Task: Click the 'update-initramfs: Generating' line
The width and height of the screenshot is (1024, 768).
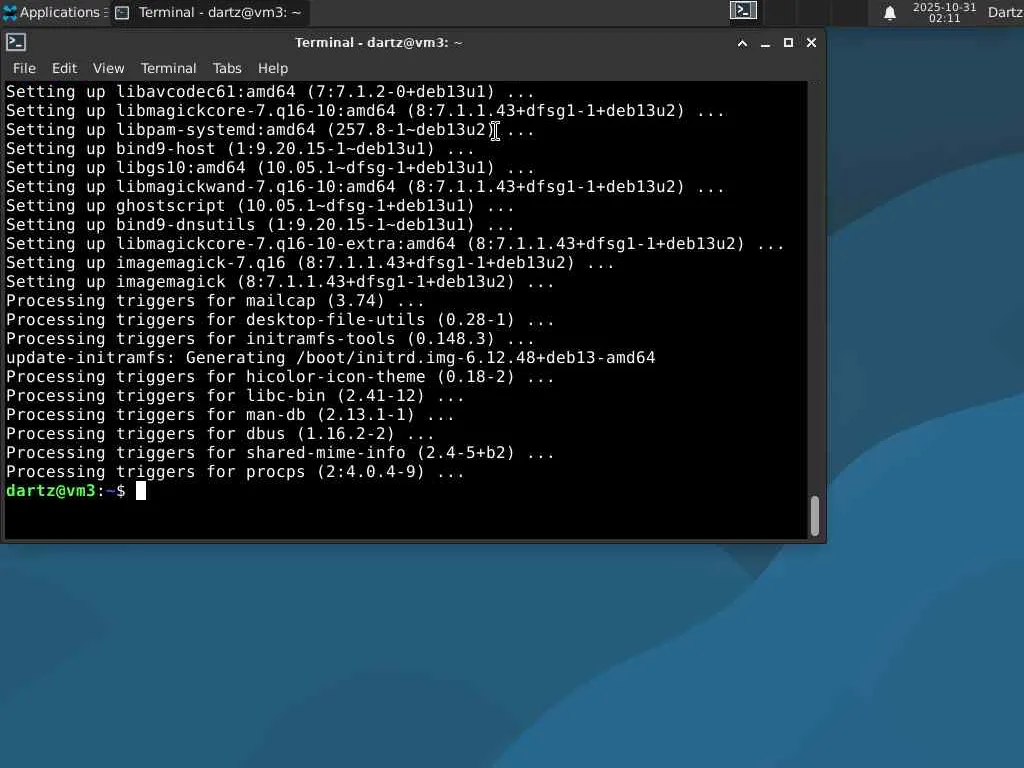Action: tap(330, 358)
